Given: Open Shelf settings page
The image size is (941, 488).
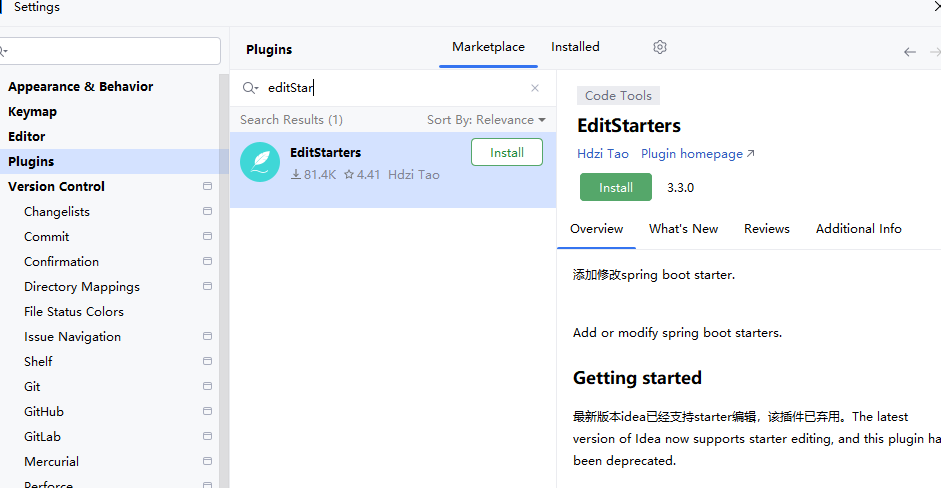Looking at the screenshot, I should point(38,361).
